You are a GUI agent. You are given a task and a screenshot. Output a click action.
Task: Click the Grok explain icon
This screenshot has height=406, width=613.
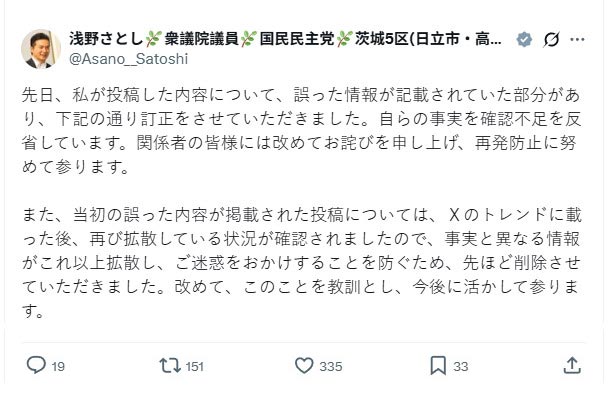[550, 40]
